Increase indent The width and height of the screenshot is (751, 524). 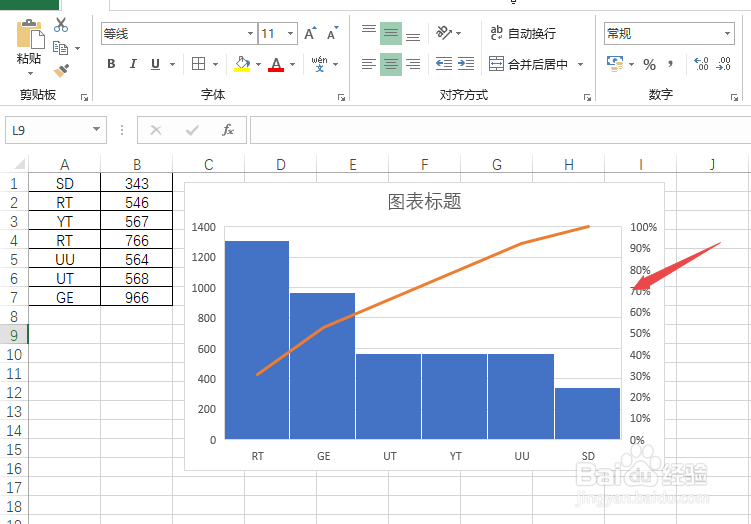pos(466,64)
